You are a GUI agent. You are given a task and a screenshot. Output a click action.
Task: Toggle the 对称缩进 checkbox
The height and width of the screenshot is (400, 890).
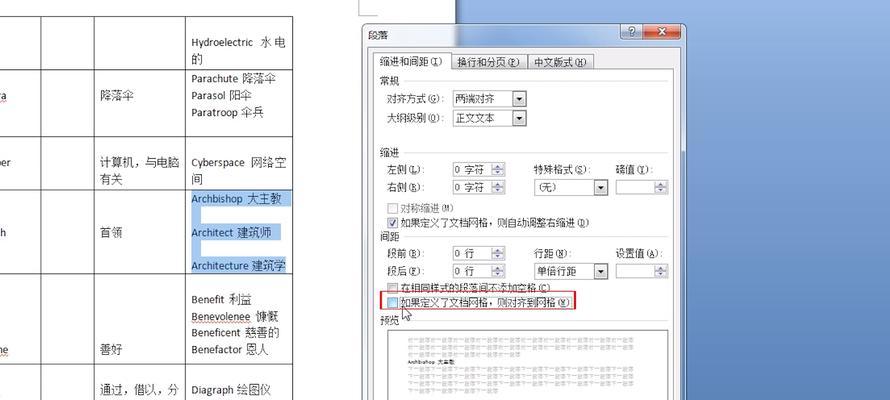point(392,208)
